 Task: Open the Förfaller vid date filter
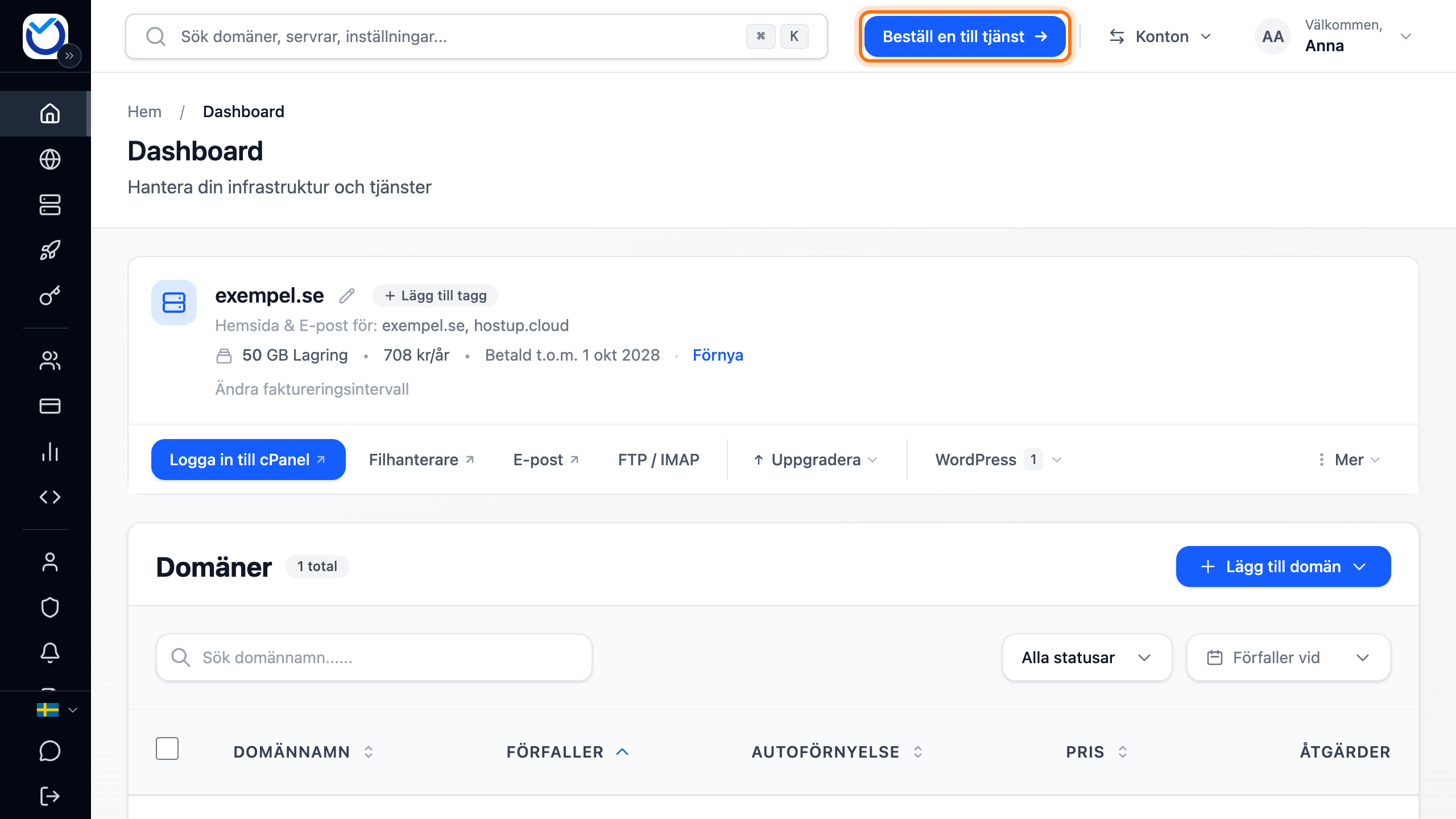tap(1289, 657)
